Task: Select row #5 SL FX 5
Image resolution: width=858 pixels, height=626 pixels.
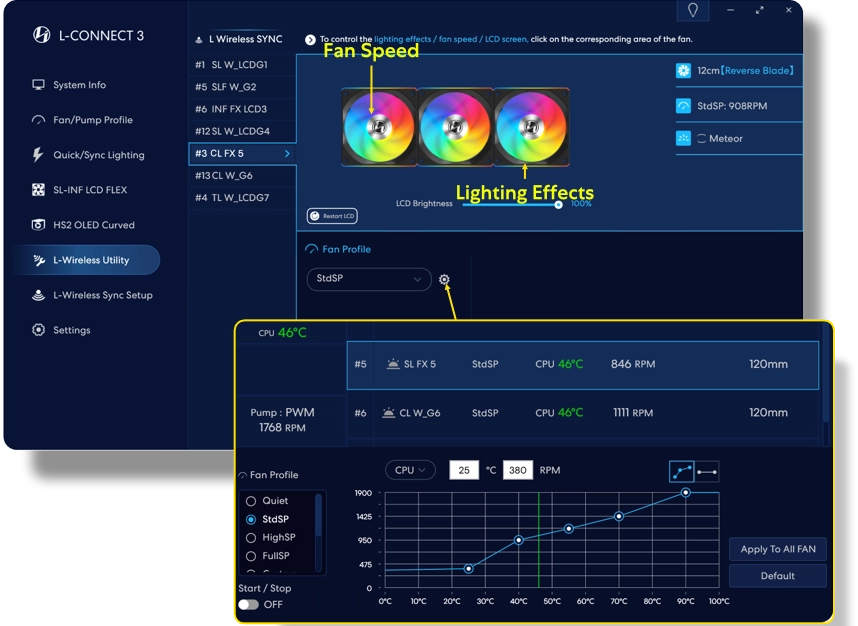Action: [583, 365]
